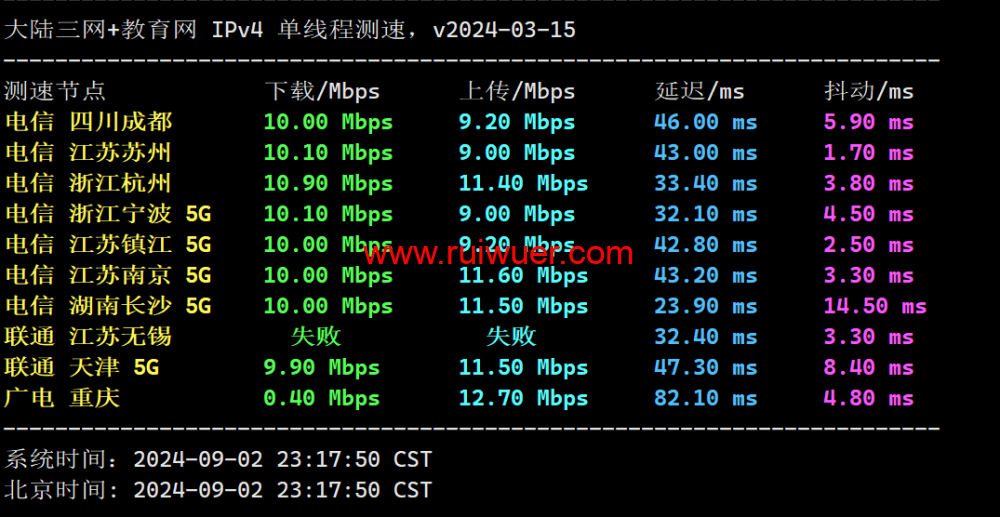Screen dimensions: 1000x517
Task: Click the 电信 浙江杭州 node name
Action: (89, 183)
